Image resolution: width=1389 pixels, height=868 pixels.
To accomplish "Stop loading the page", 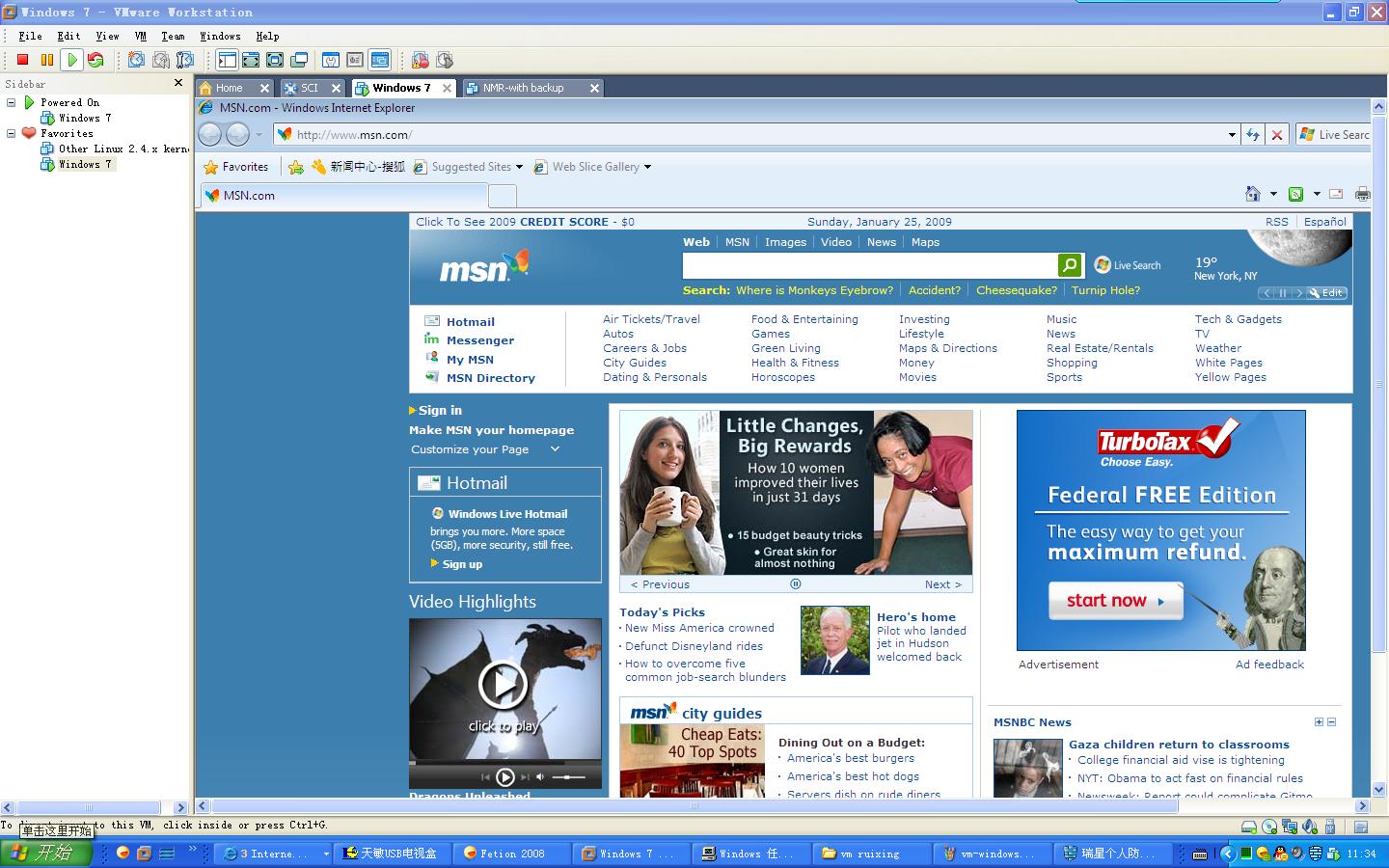I will (1277, 135).
